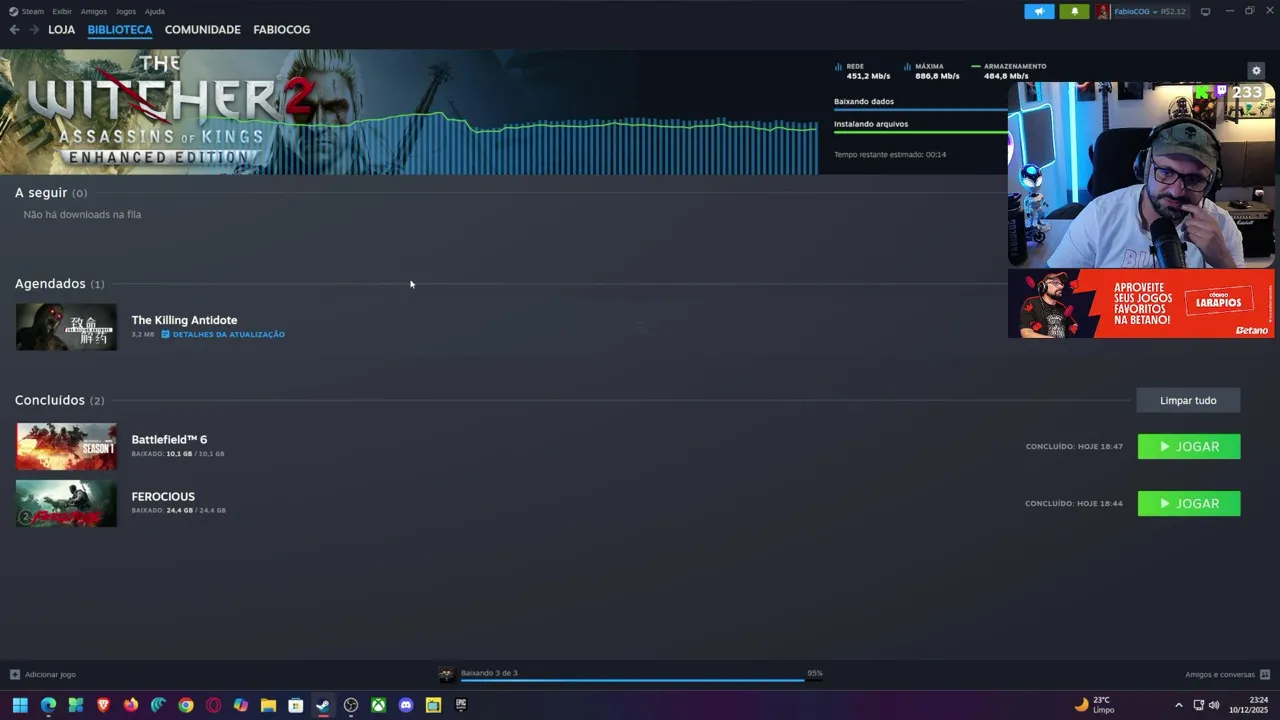The width and height of the screenshot is (1280, 720).
Task: Play FEROCIOUS with JOGAR button
Action: point(1189,504)
